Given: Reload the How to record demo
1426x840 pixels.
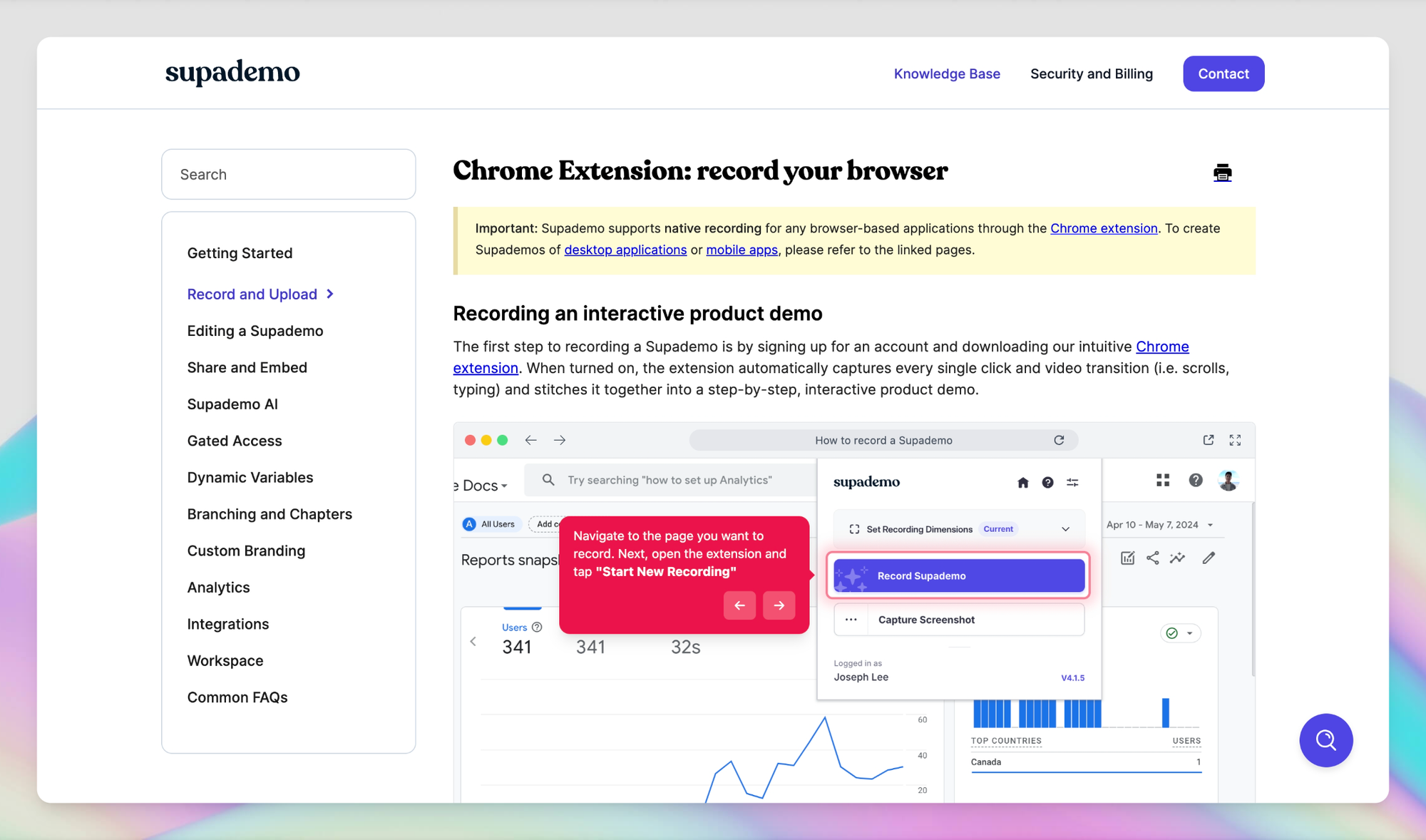Looking at the screenshot, I should (1059, 440).
